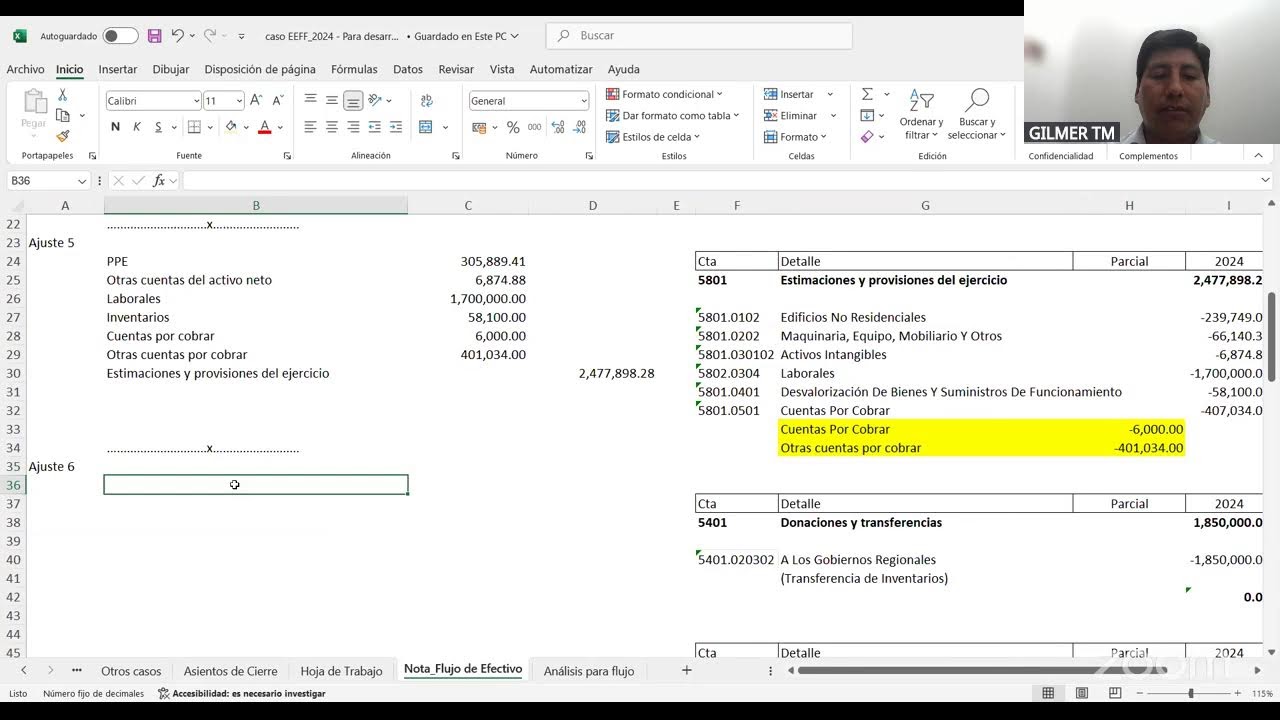Collapse the ribbon with the chevron

pos(1258,155)
